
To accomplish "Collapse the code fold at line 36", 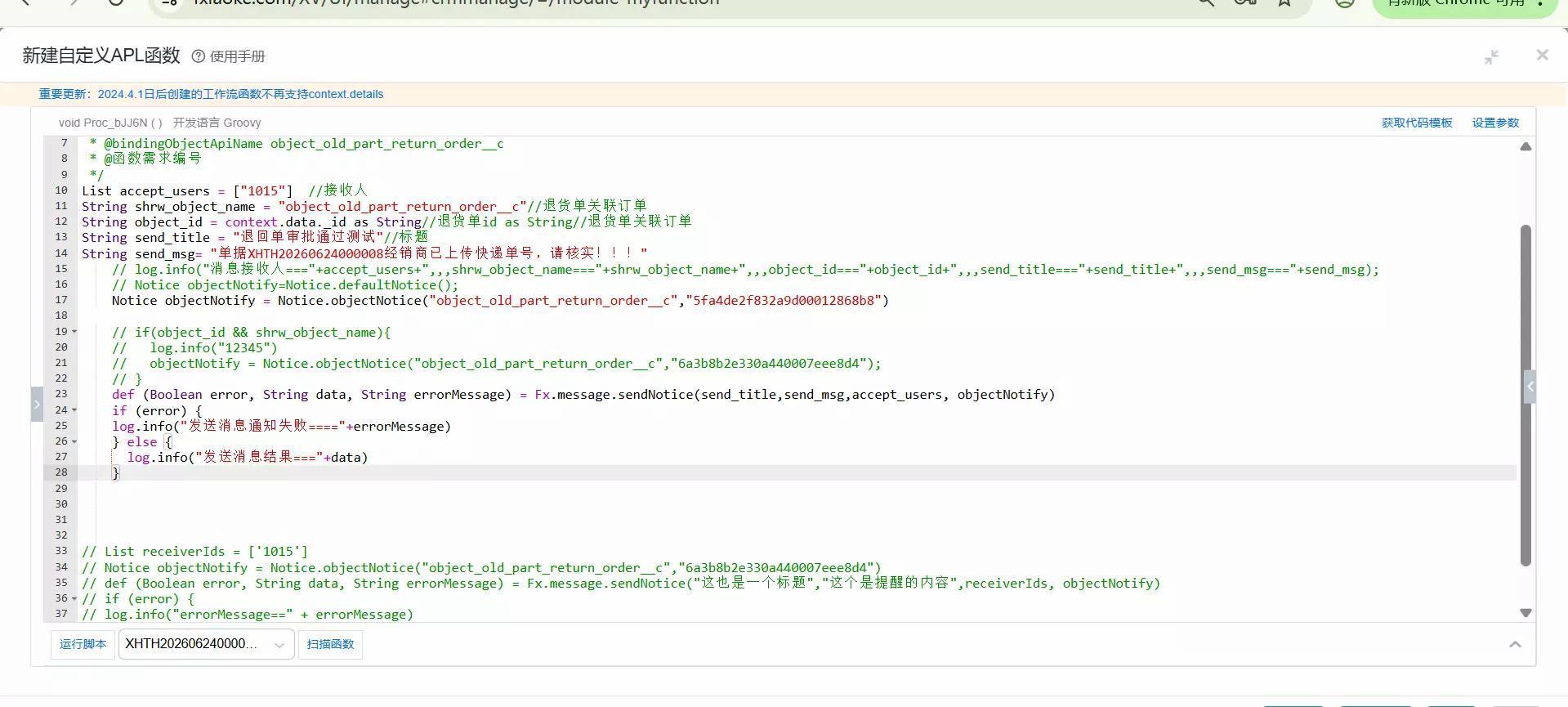I will [x=74, y=598].
